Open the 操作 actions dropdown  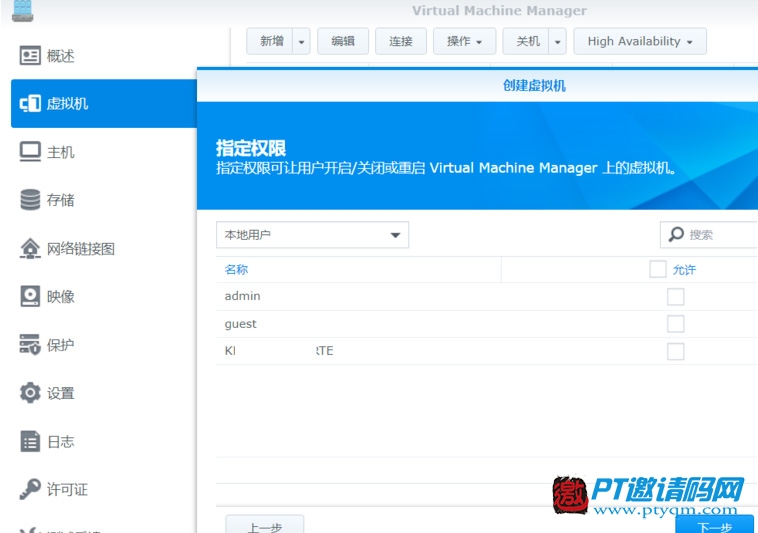(x=464, y=42)
